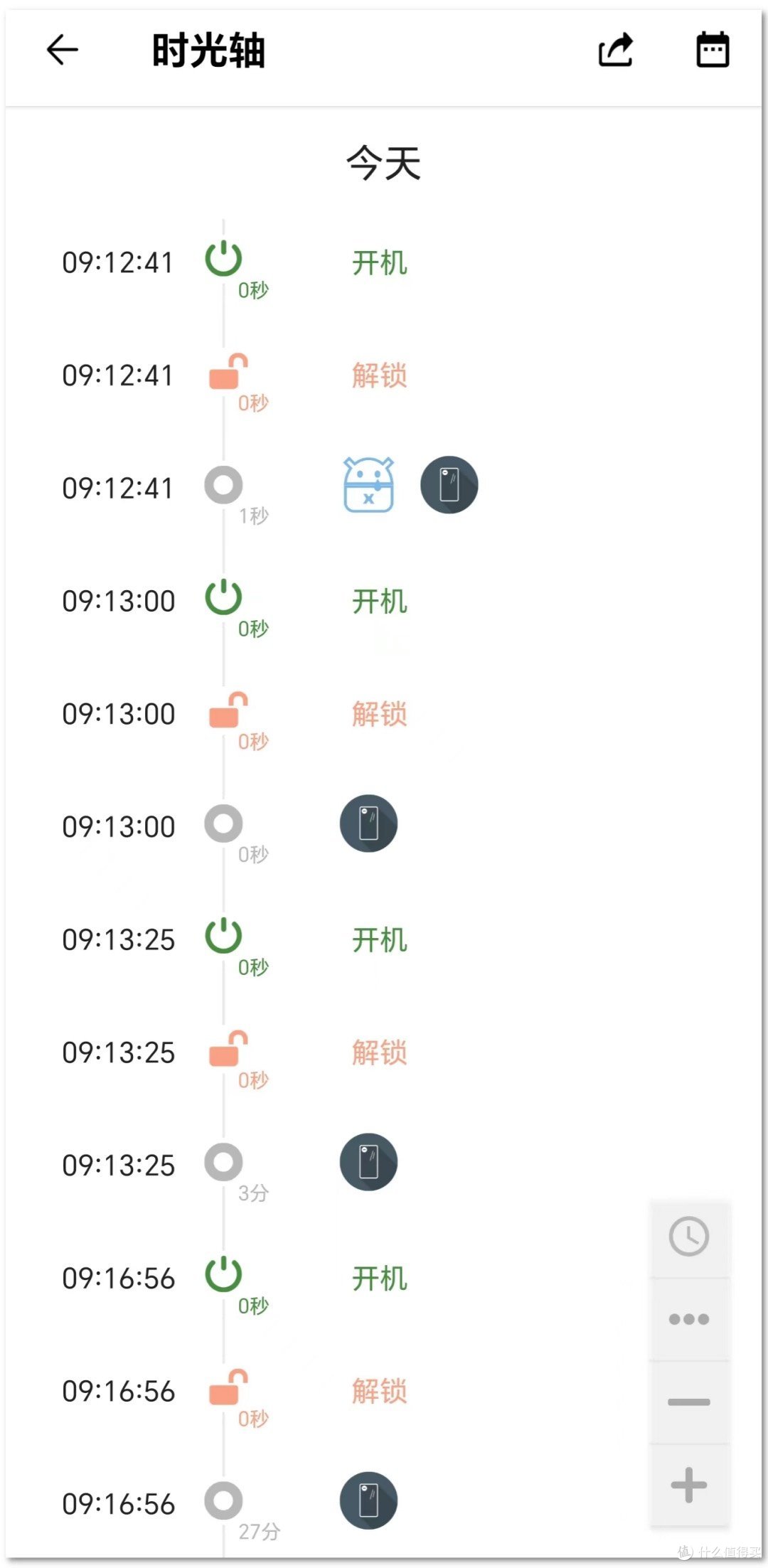Tap the 开机 label at 09:13:00
768x1568 pixels.
pyautogui.click(x=380, y=602)
